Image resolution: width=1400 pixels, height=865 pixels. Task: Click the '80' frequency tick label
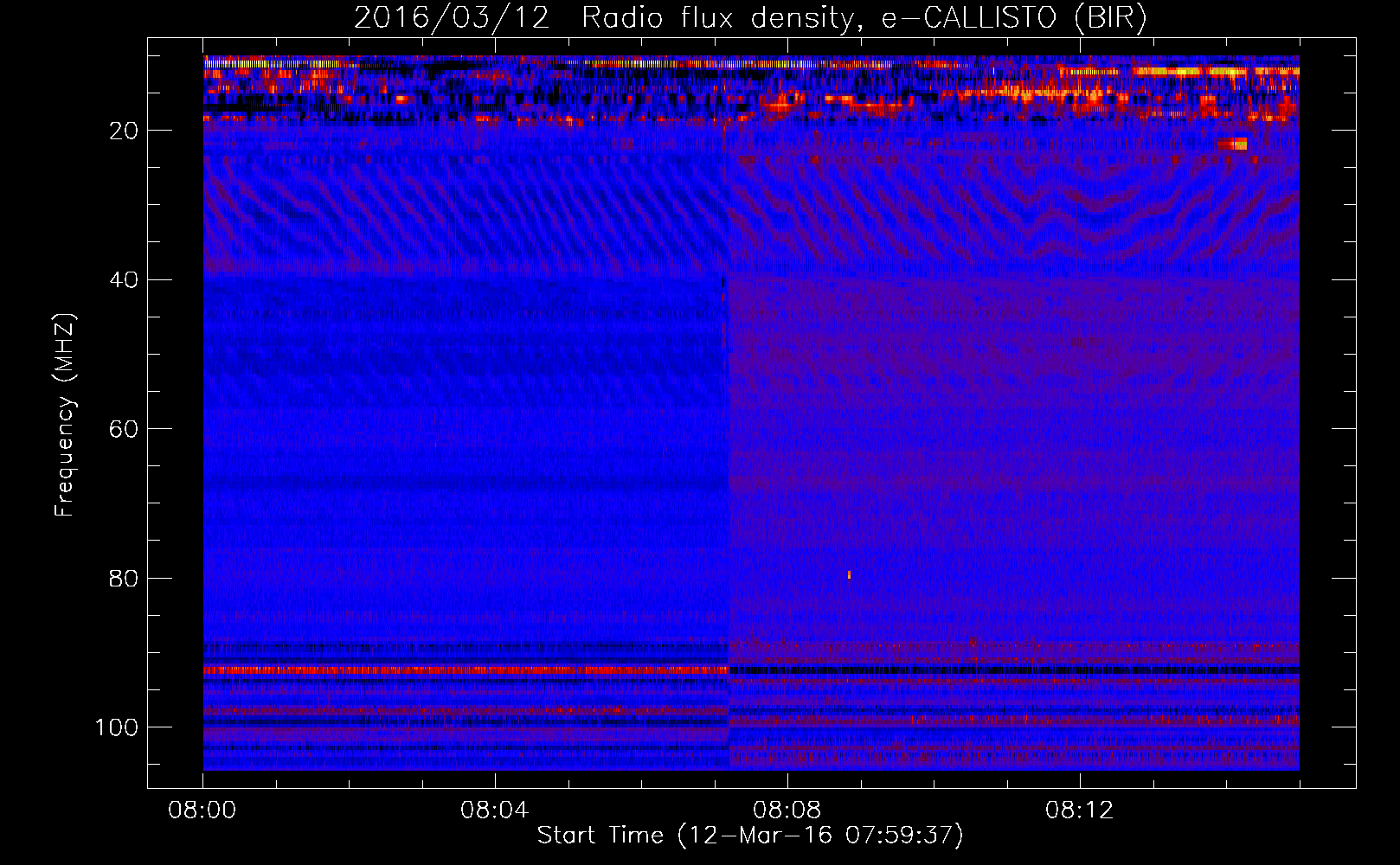[124, 579]
